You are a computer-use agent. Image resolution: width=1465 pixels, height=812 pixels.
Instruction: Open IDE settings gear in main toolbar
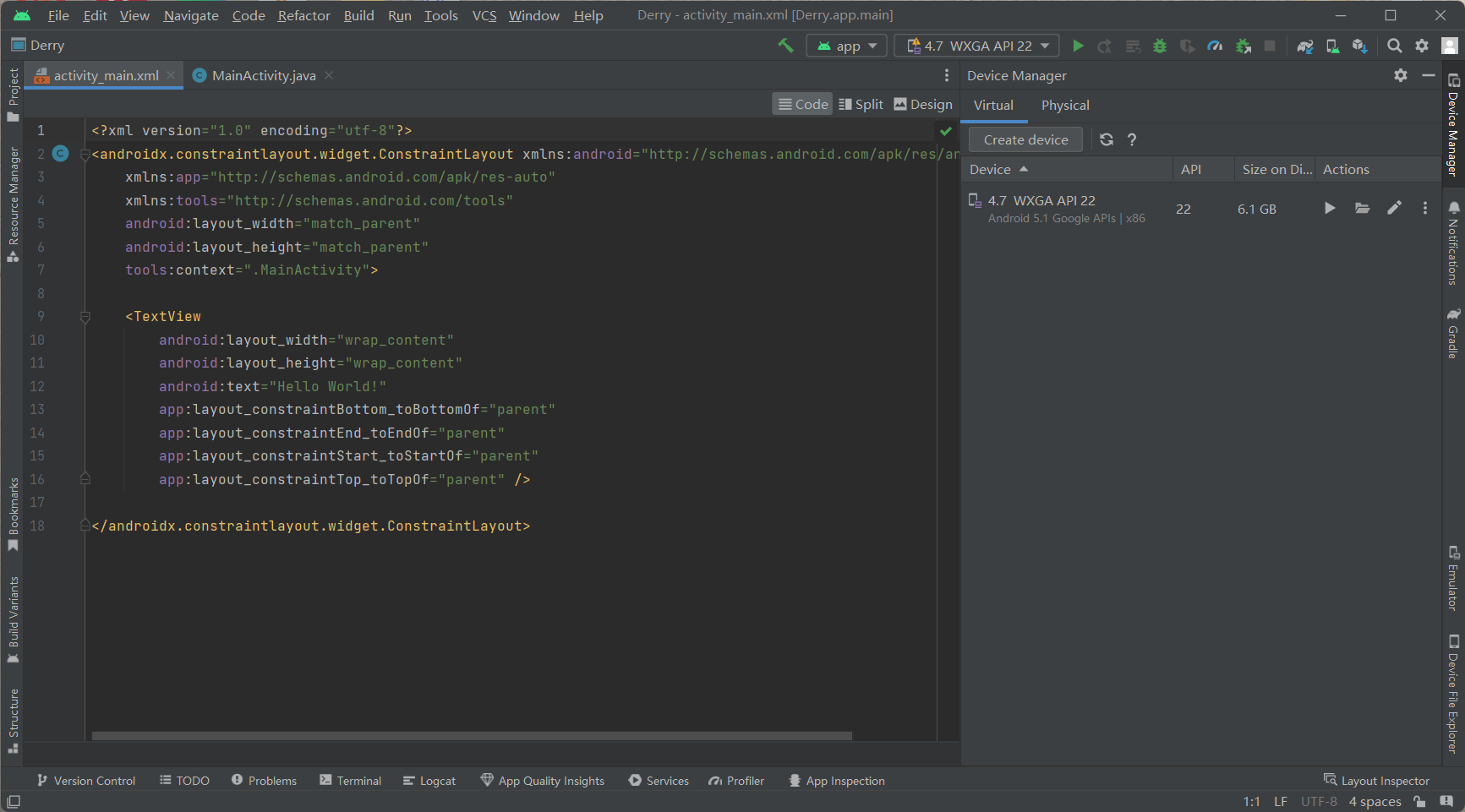(1422, 46)
